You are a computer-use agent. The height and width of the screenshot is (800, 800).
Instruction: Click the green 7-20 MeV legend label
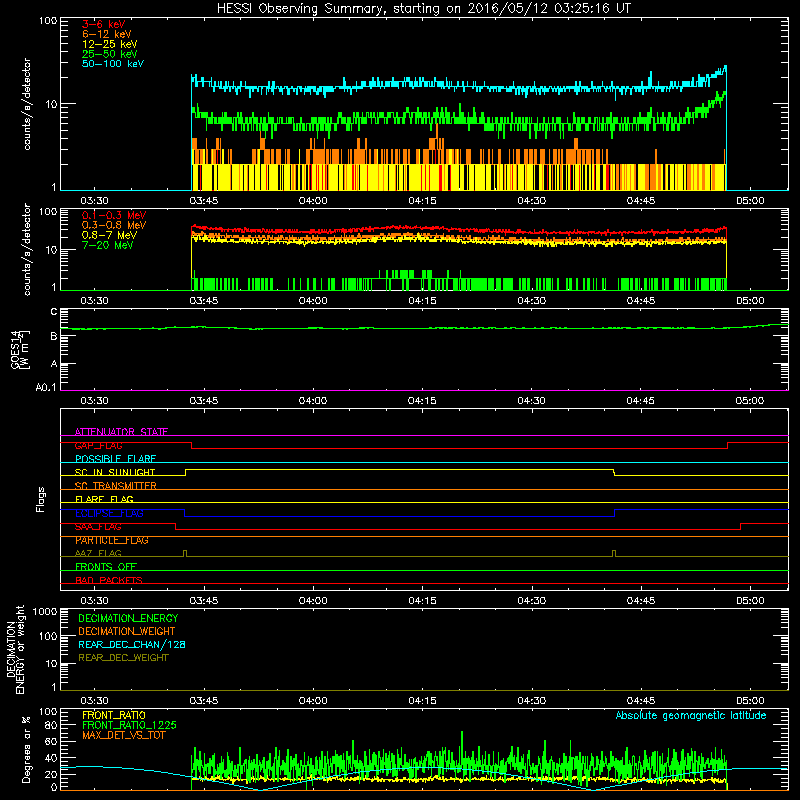click(108, 245)
